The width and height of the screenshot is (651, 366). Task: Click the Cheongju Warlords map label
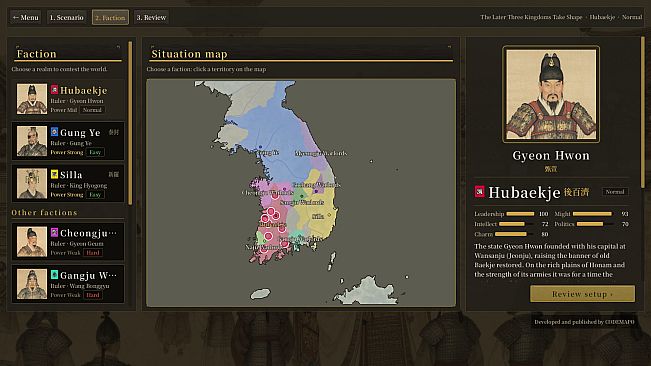[268, 193]
